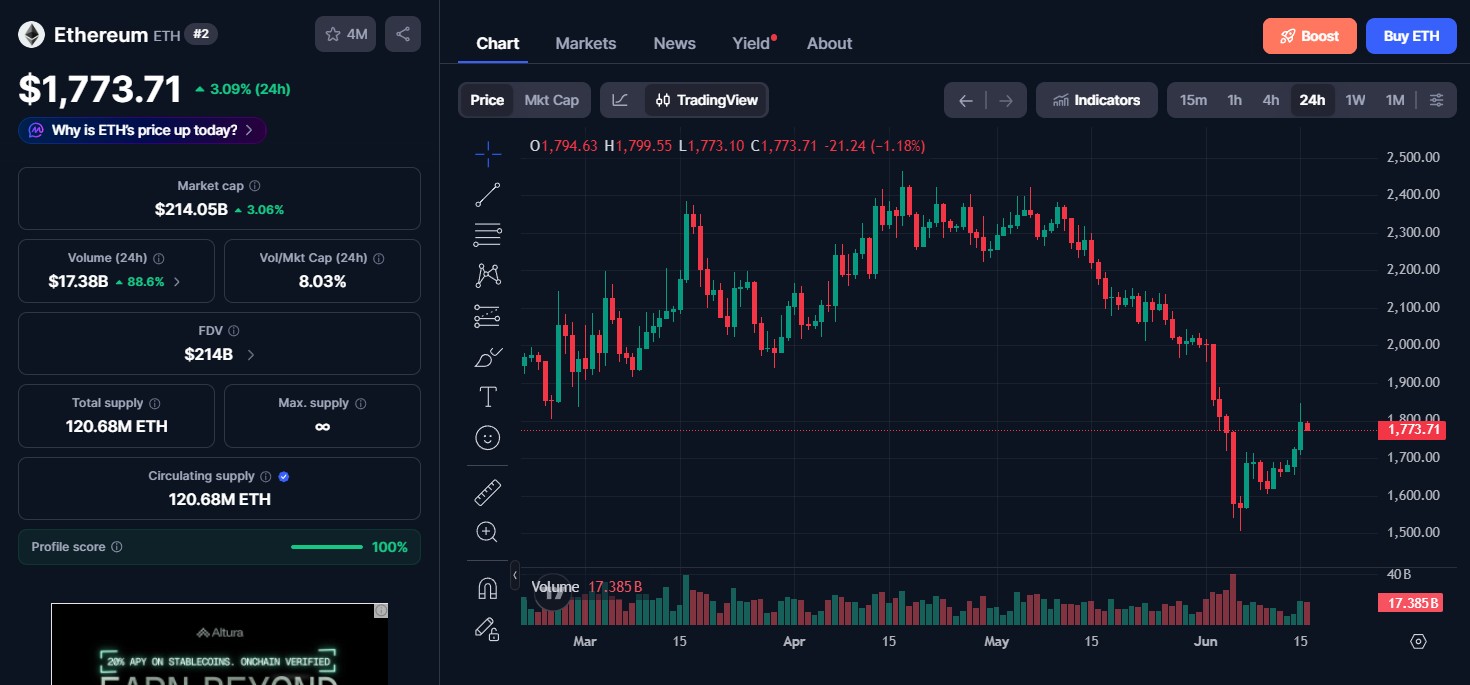Screen dimensions: 1470x685
Task: Select the text annotation tool
Action: pyautogui.click(x=488, y=397)
